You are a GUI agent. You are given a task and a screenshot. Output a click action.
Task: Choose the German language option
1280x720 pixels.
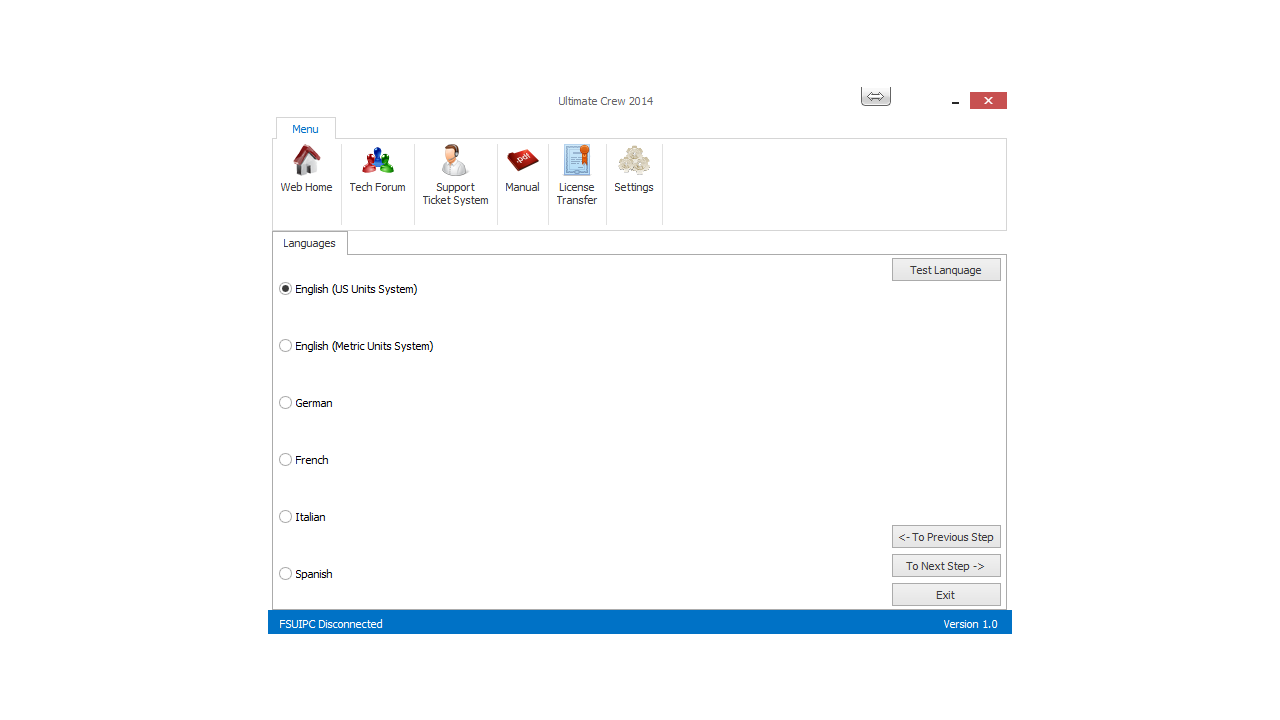[306, 403]
